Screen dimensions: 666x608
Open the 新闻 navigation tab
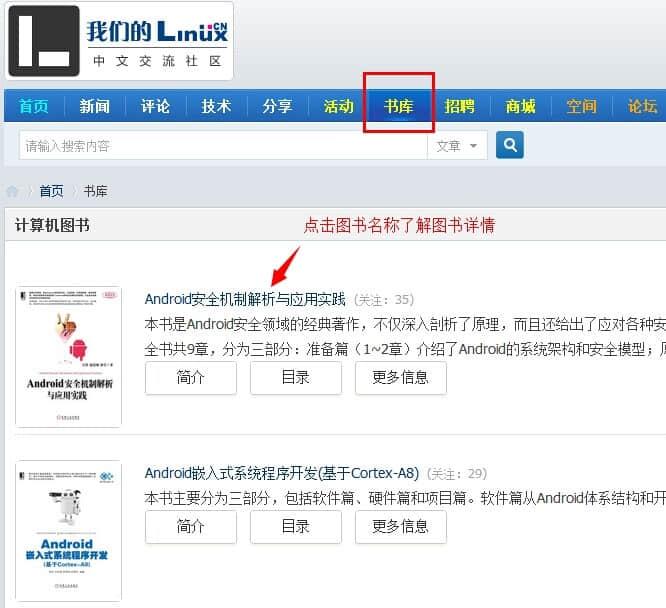click(95, 106)
